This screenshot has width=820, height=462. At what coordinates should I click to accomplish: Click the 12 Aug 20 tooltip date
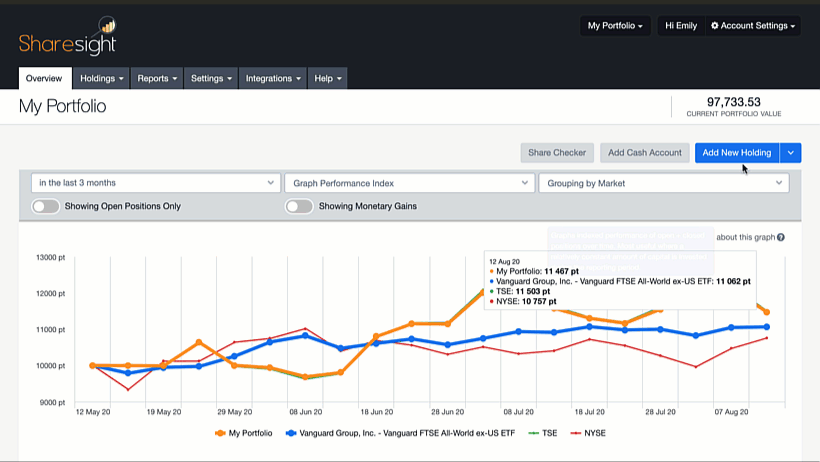(505, 262)
